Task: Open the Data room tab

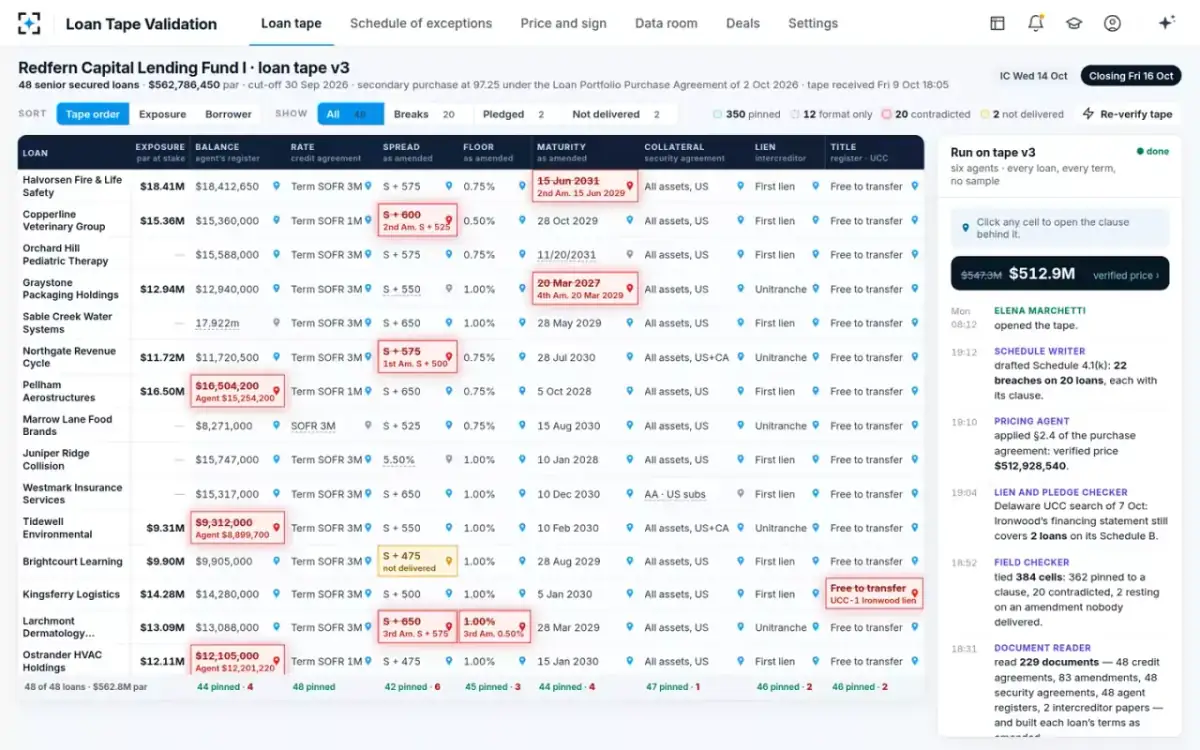Action: [666, 23]
